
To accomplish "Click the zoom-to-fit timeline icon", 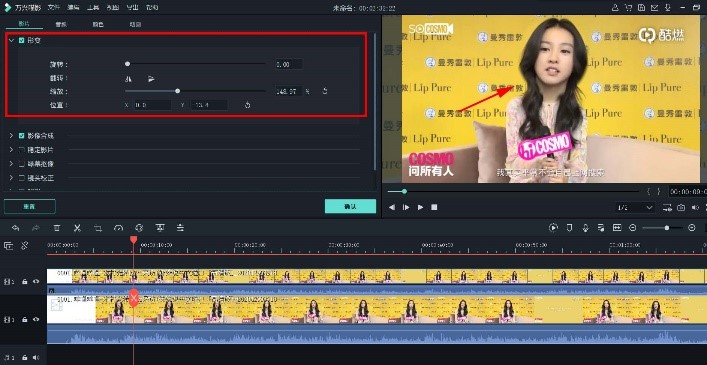I will point(617,228).
